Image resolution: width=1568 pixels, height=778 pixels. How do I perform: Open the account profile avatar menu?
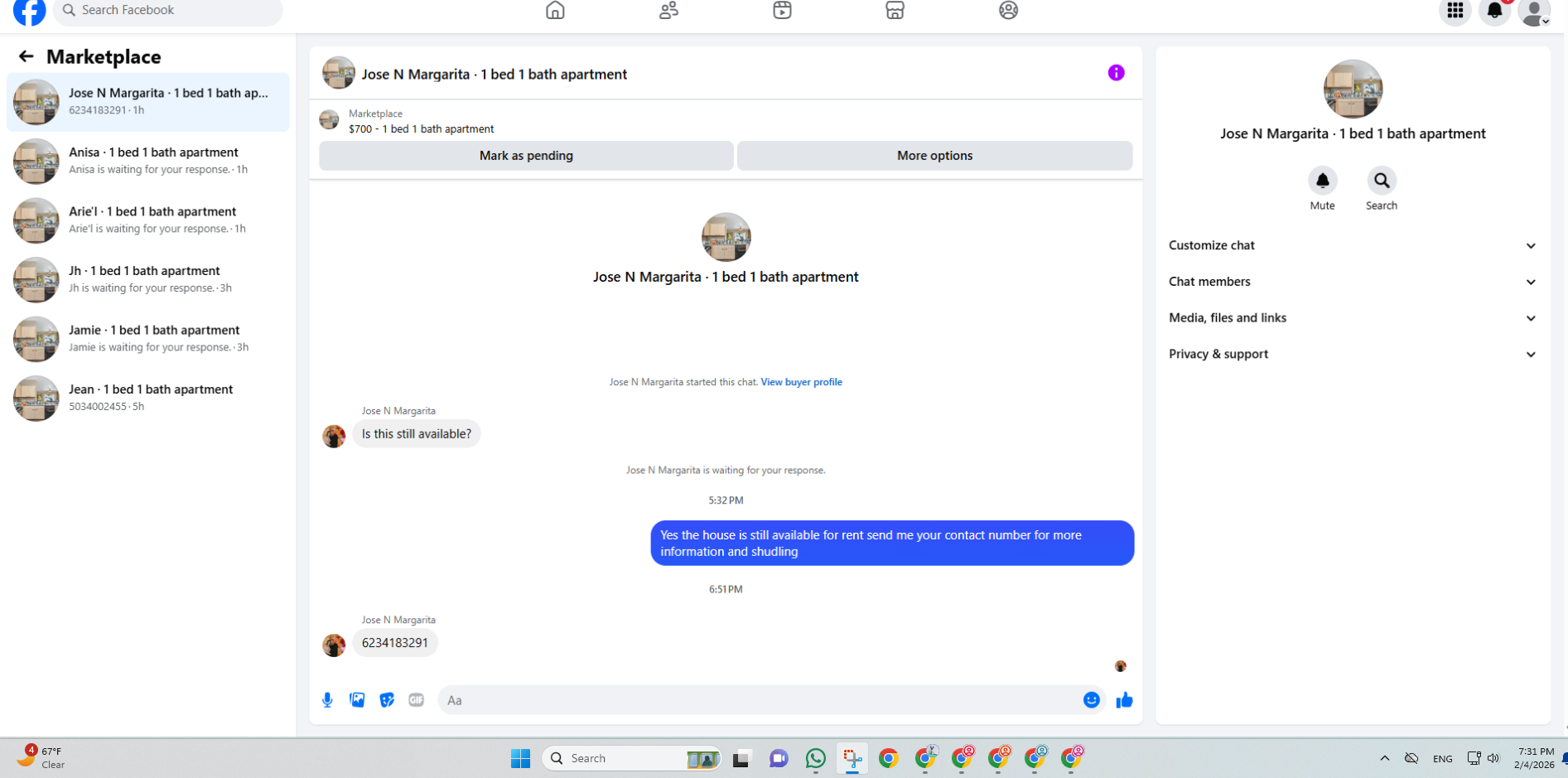tap(1534, 12)
